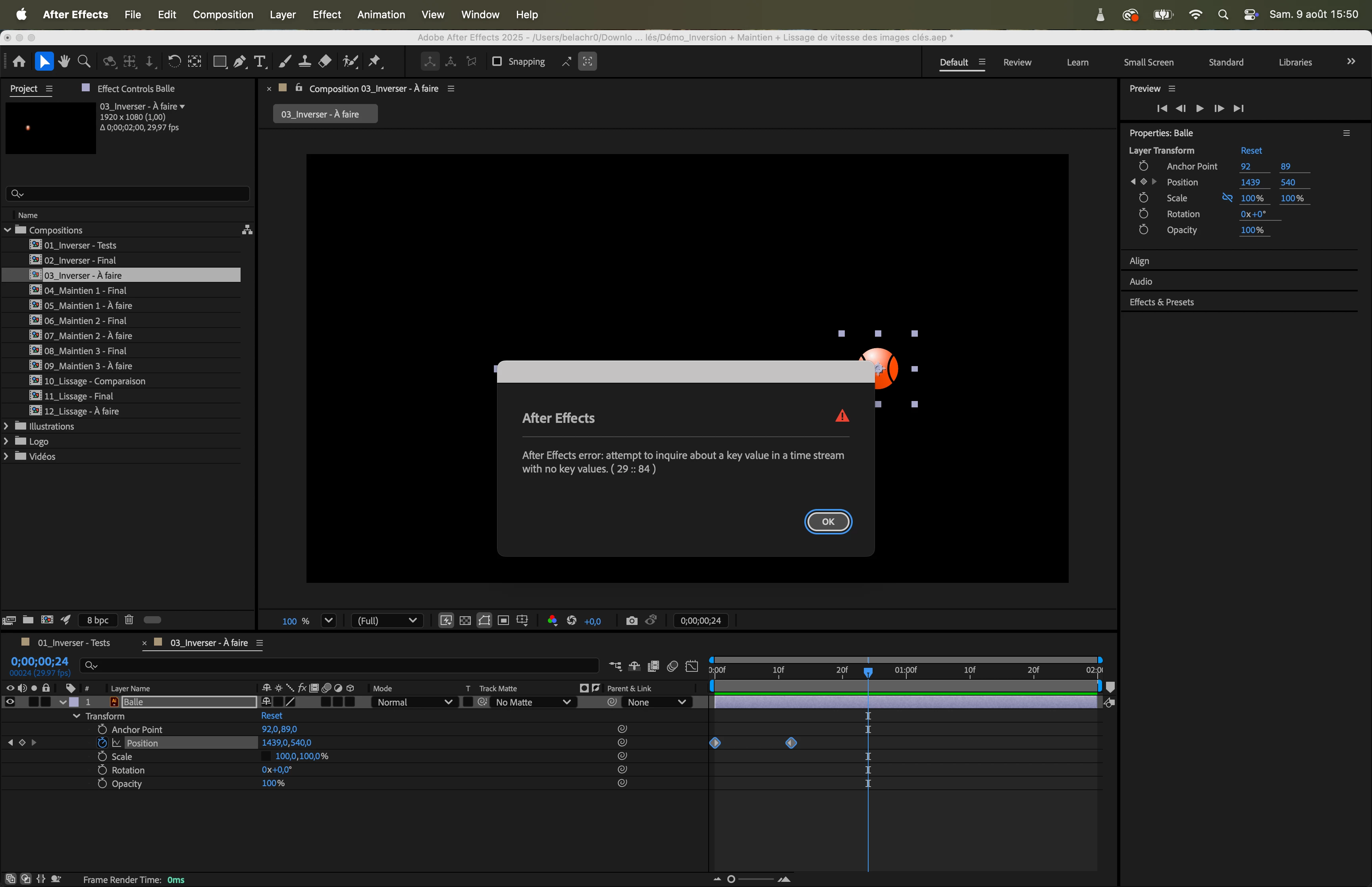Open the resolution (Full) dropdown

coord(387,620)
